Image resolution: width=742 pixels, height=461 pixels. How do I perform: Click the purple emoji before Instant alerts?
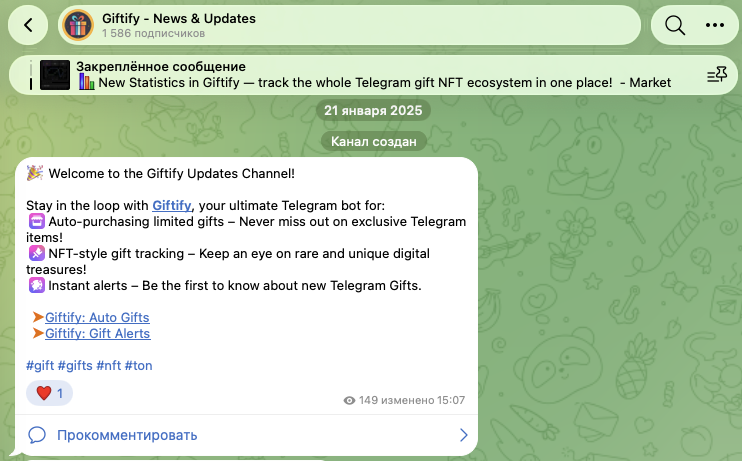(x=36, y=285)
